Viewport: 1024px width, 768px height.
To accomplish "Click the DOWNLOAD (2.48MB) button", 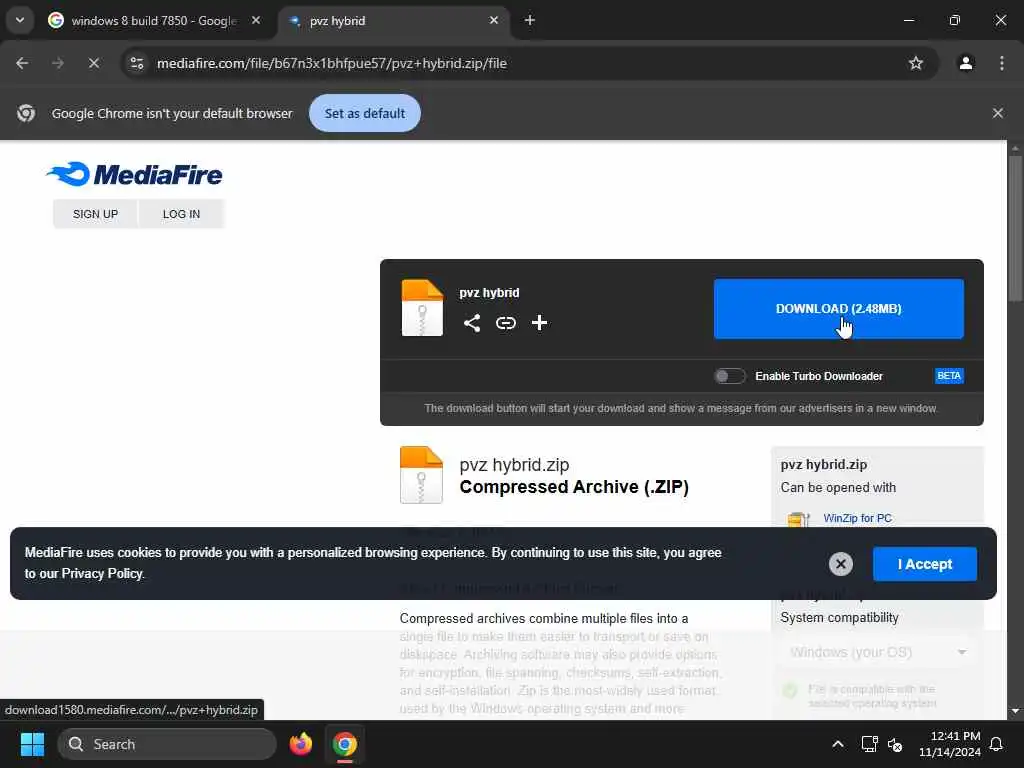I will (839, 309).
